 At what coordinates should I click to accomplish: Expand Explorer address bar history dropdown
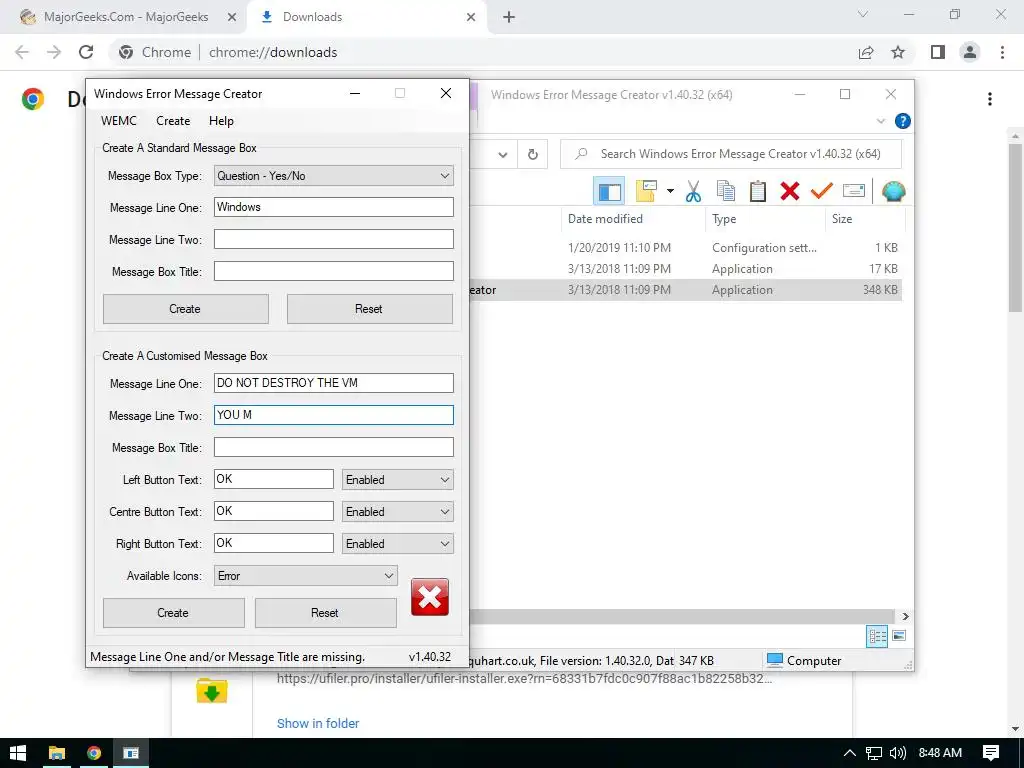[503, 155]
